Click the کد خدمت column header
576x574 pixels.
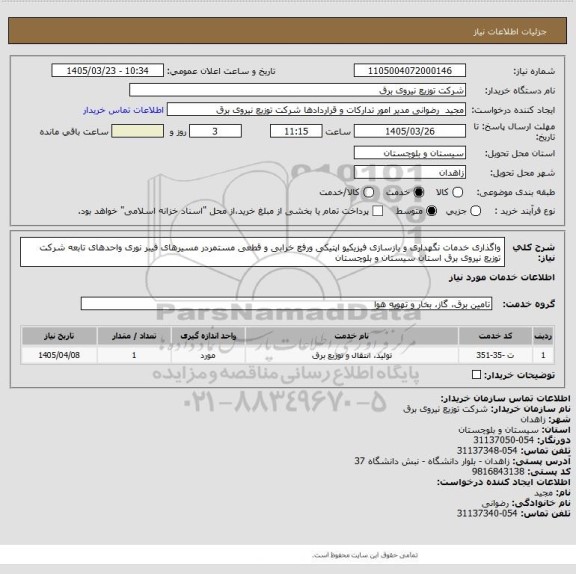[495, 336]
